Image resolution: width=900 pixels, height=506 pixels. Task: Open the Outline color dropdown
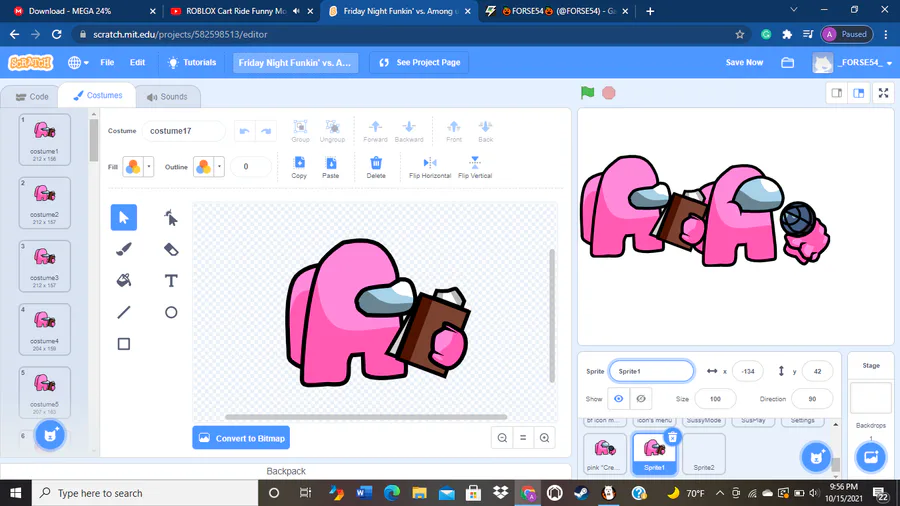coord(219,167)
